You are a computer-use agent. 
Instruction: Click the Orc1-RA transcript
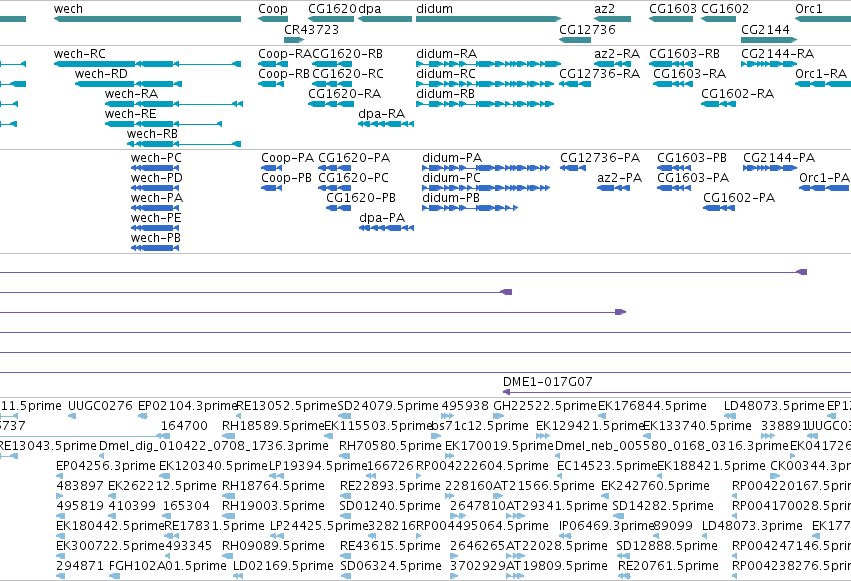[823, 84]
